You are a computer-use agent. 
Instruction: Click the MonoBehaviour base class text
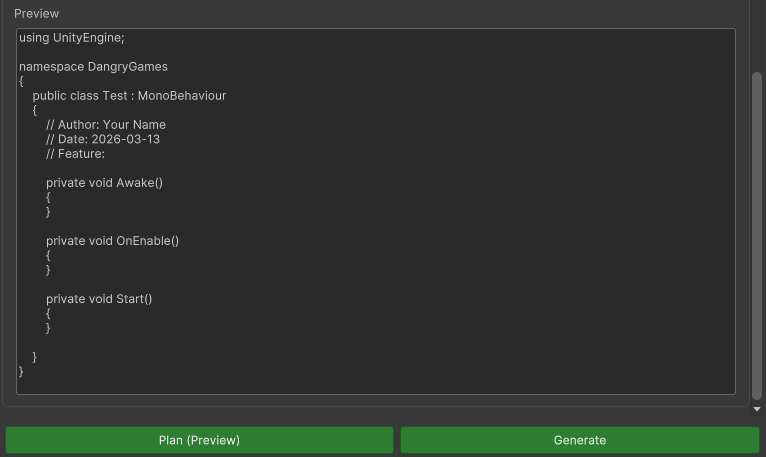(x=182, y=96)
